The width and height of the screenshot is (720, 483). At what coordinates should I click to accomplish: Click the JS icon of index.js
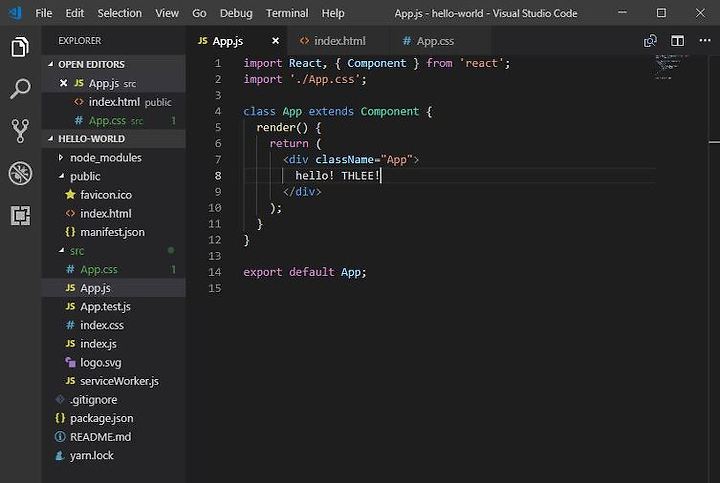pos(70,343)
